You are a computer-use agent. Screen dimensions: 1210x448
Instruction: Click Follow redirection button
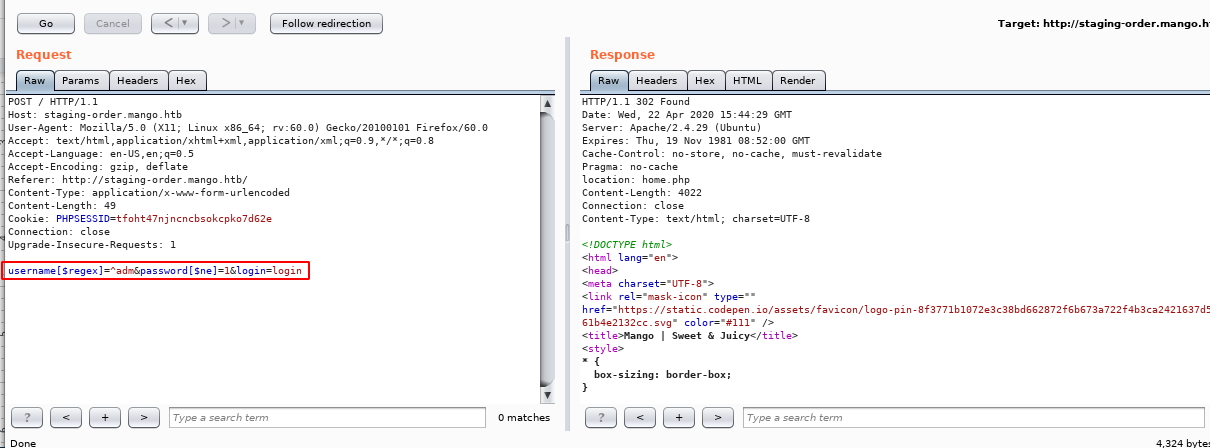tap(326, 23)
